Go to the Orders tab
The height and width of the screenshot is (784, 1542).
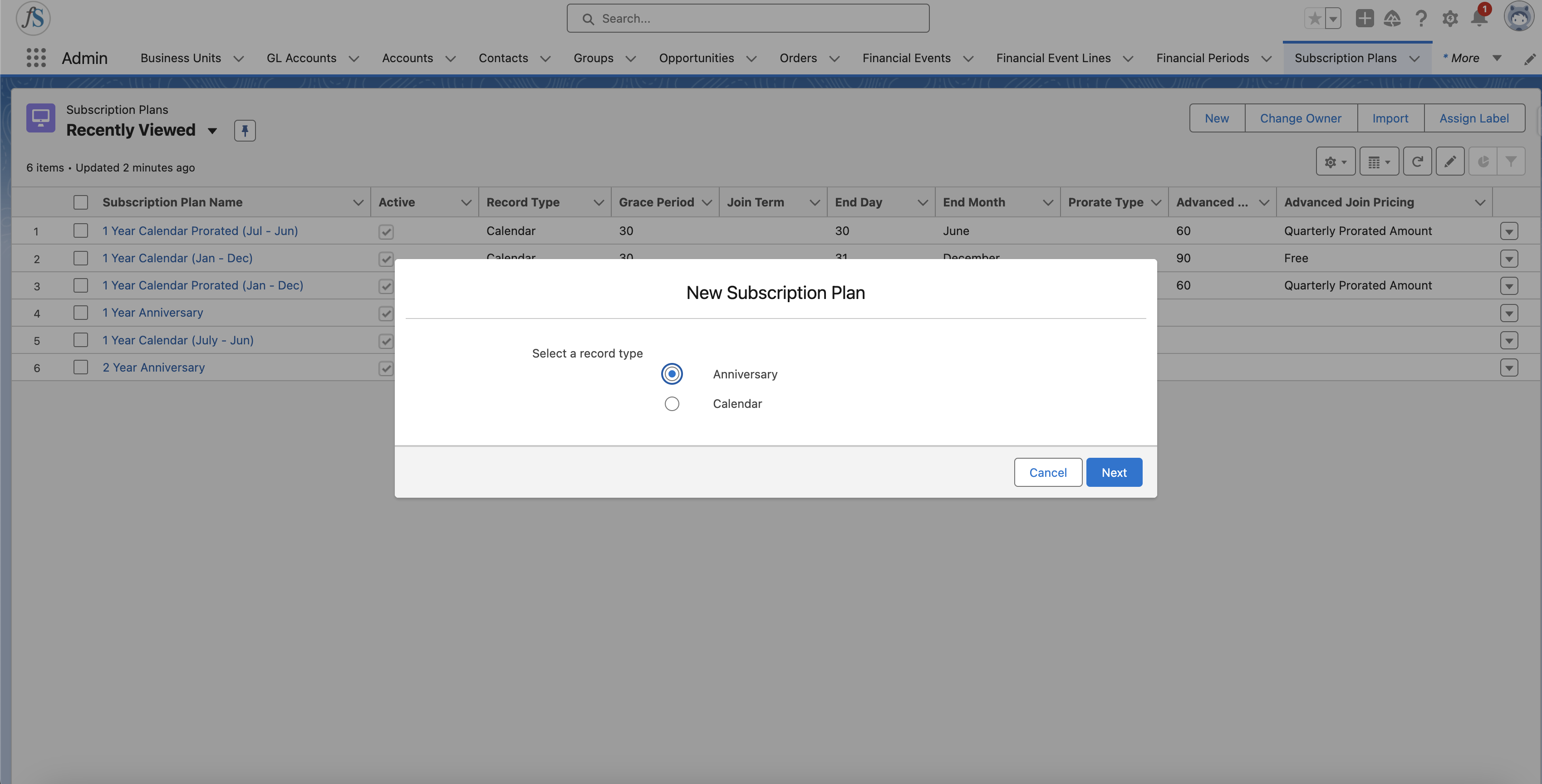[x=798, y=58]
